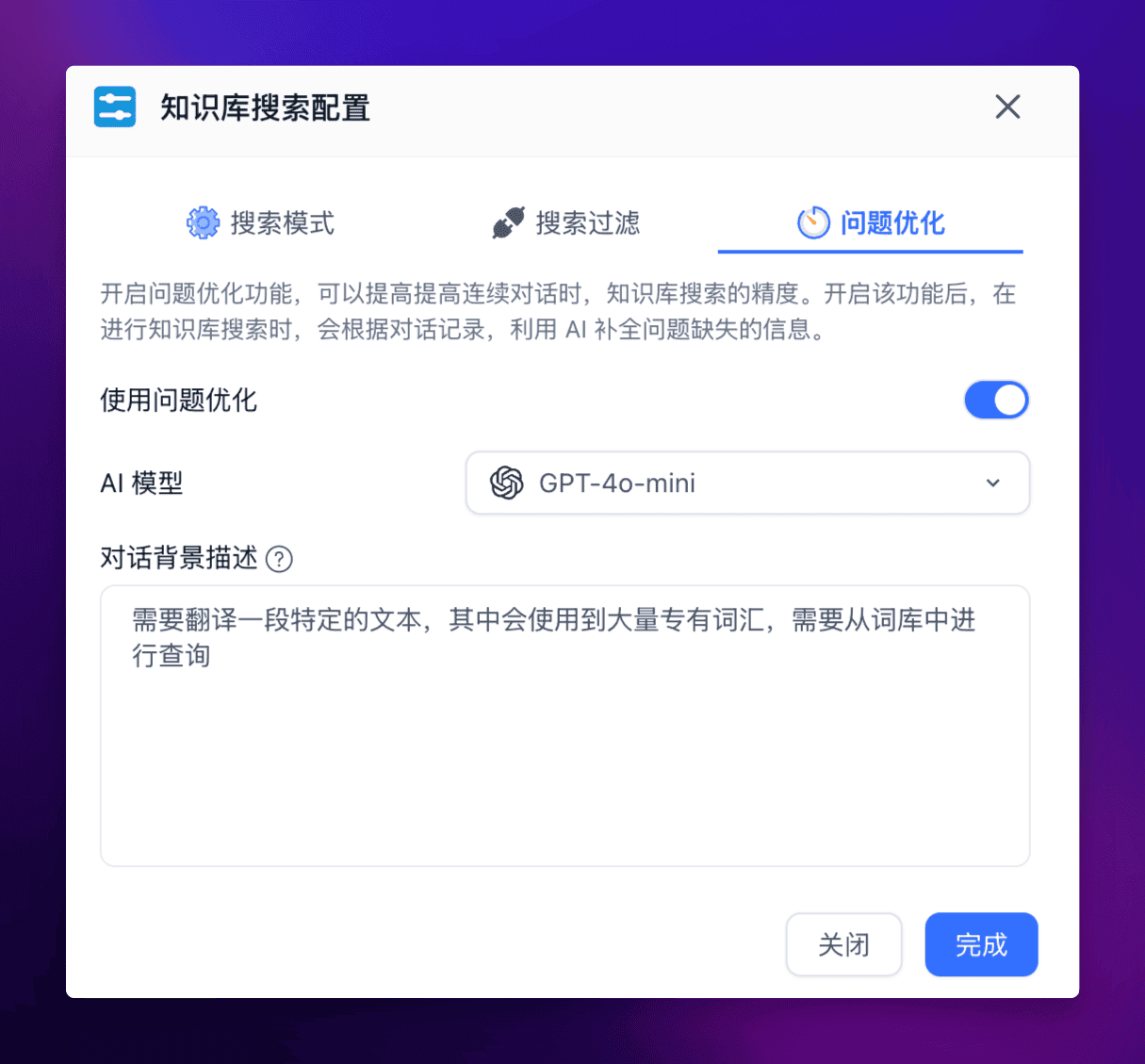Click the AI 模型 label
The width and height of the screenshot is (1145, 1064).
[x=141, y=483]
